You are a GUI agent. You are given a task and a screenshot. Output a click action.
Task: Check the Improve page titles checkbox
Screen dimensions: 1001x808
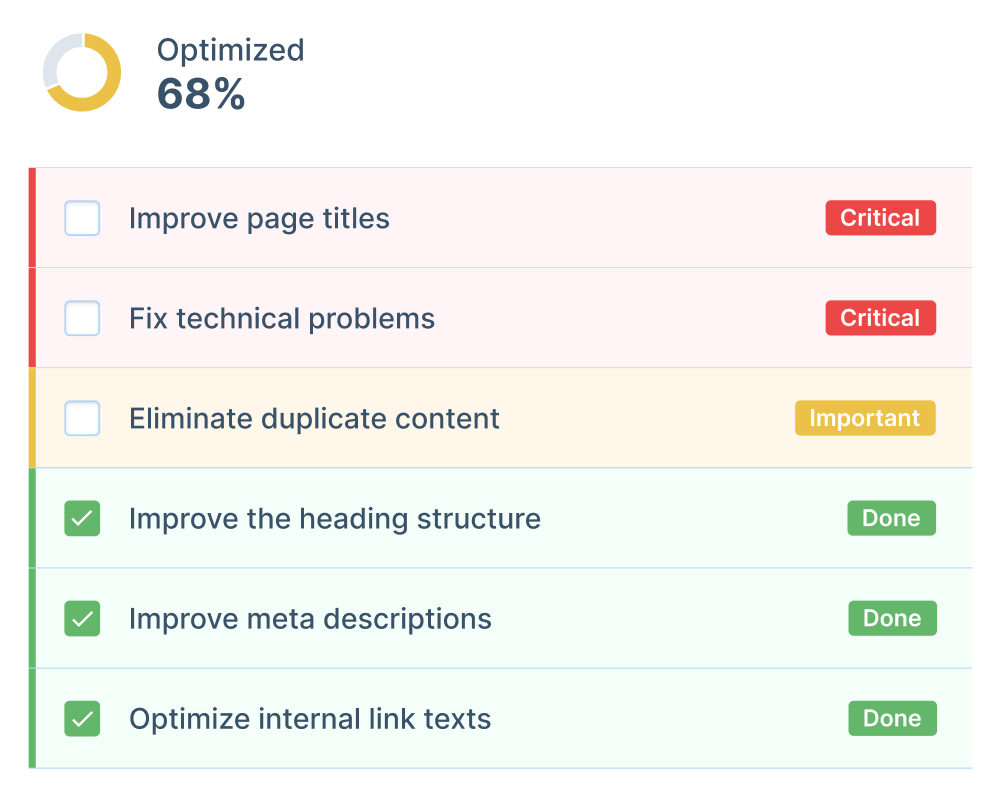(82, 218)
